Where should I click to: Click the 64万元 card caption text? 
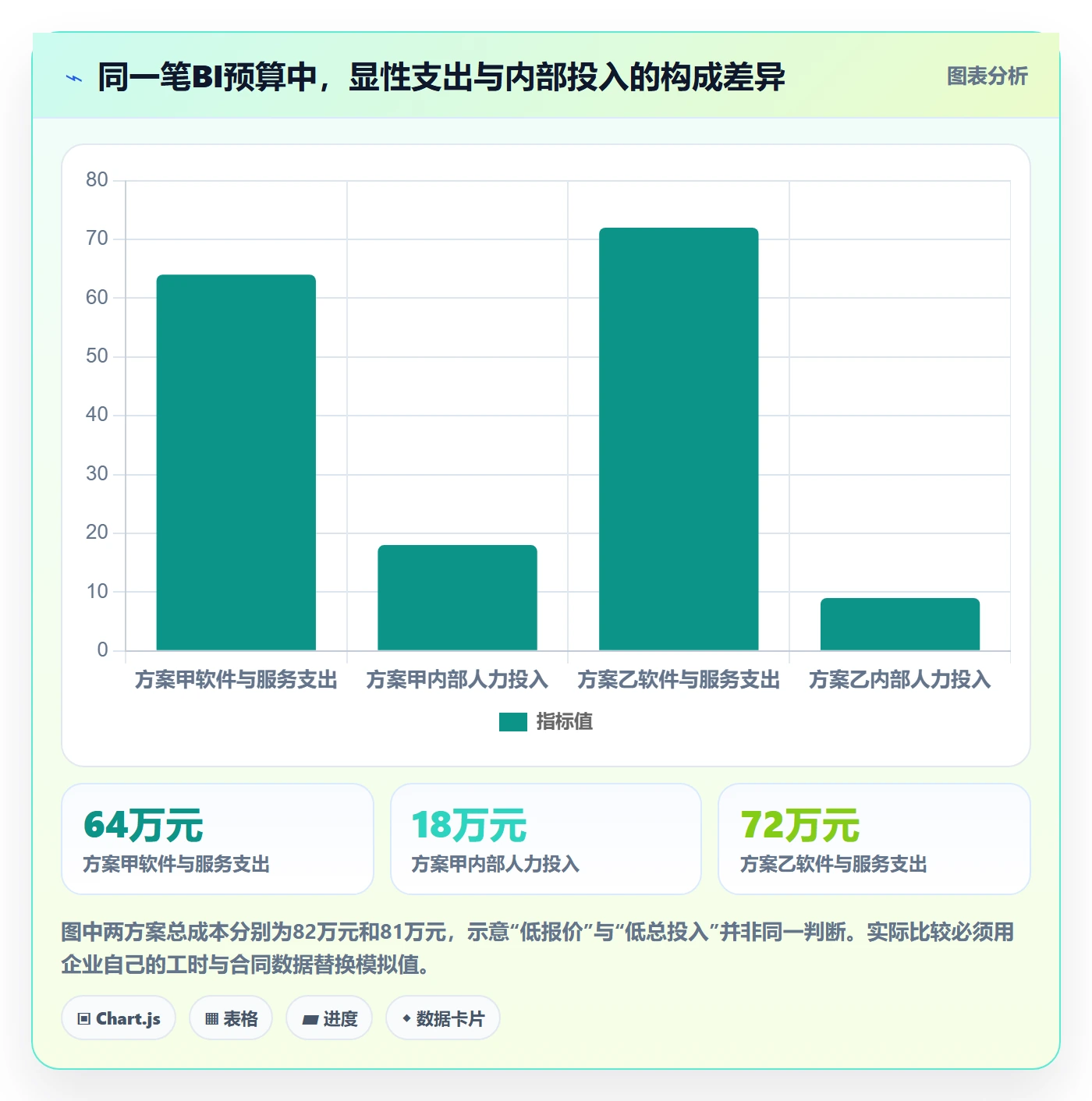tap(176, 864)
